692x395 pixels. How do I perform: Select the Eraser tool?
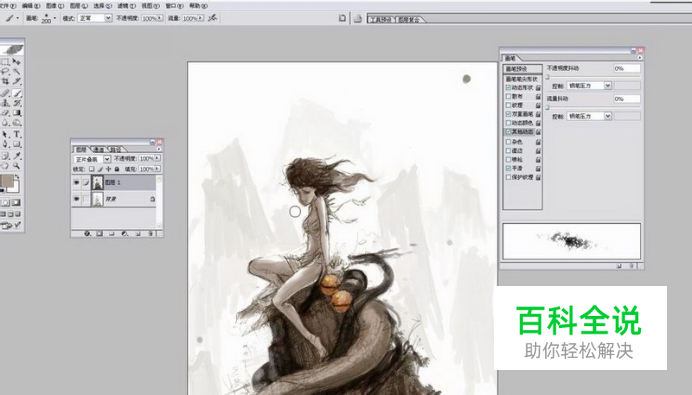[5, 113]
